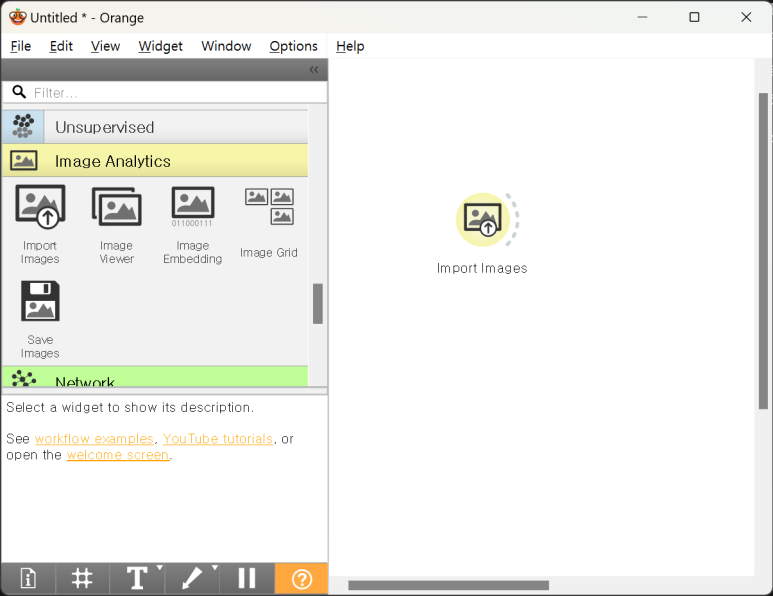Click the toolbox vertical scrollbar
Screen dimensions: 773x596
(x=318, y=304)
